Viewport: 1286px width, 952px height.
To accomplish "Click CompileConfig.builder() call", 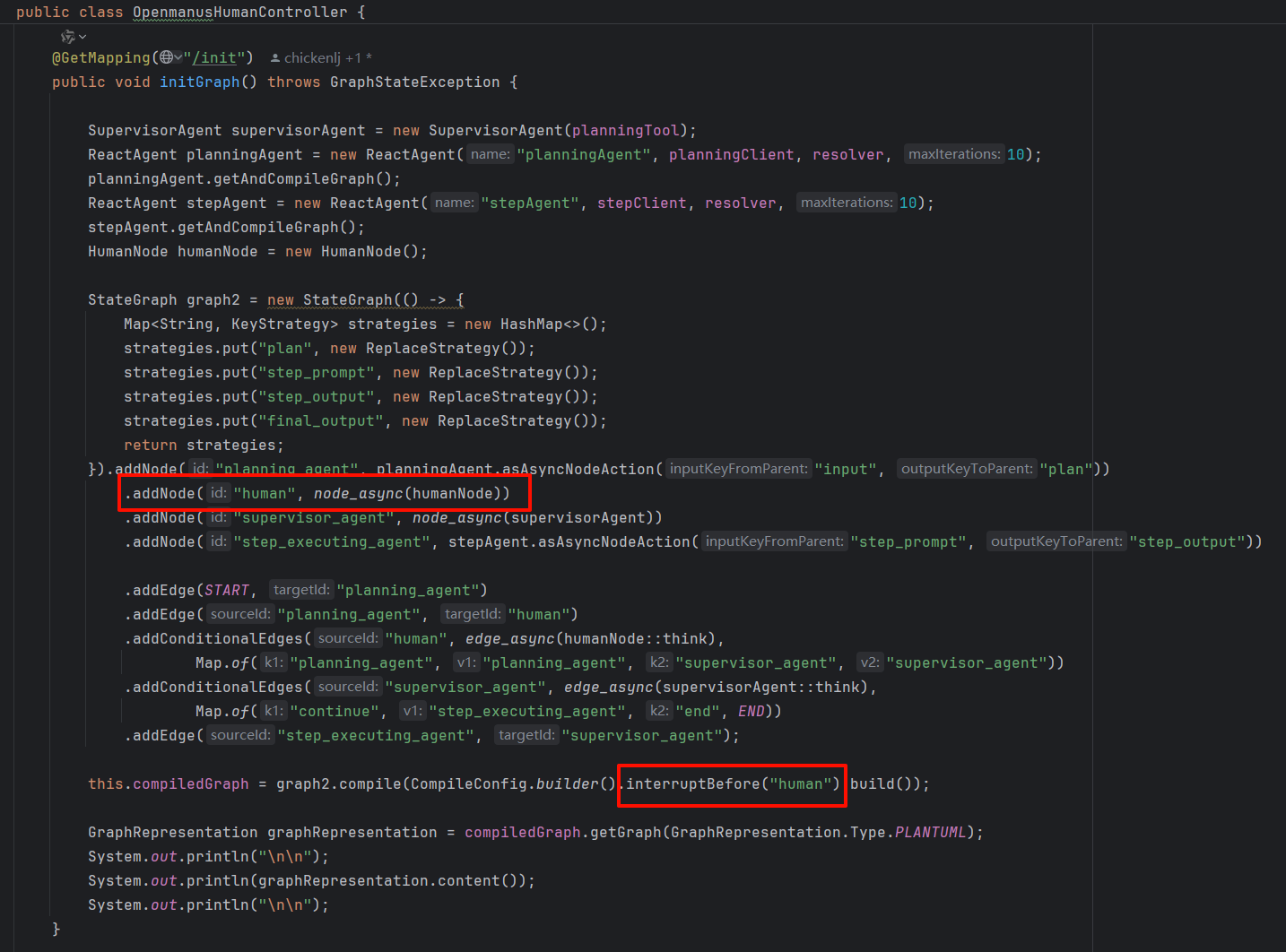I will coord(513,783).
